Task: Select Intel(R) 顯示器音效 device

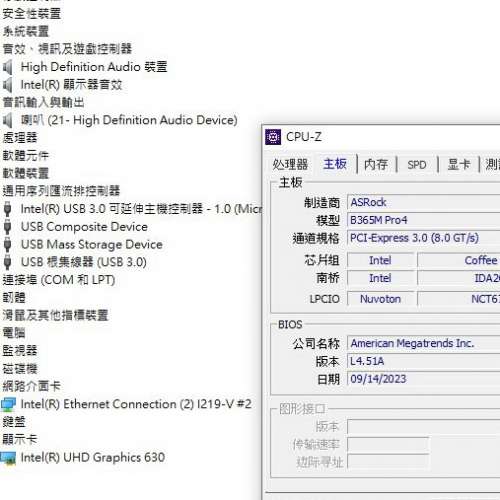Action: tap(71, 85)
